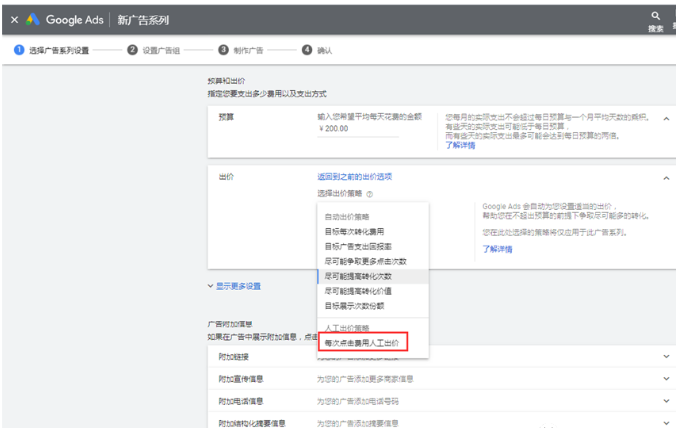Collapse the 出价 section chevron
682x428 pixels.
[666, 177]
